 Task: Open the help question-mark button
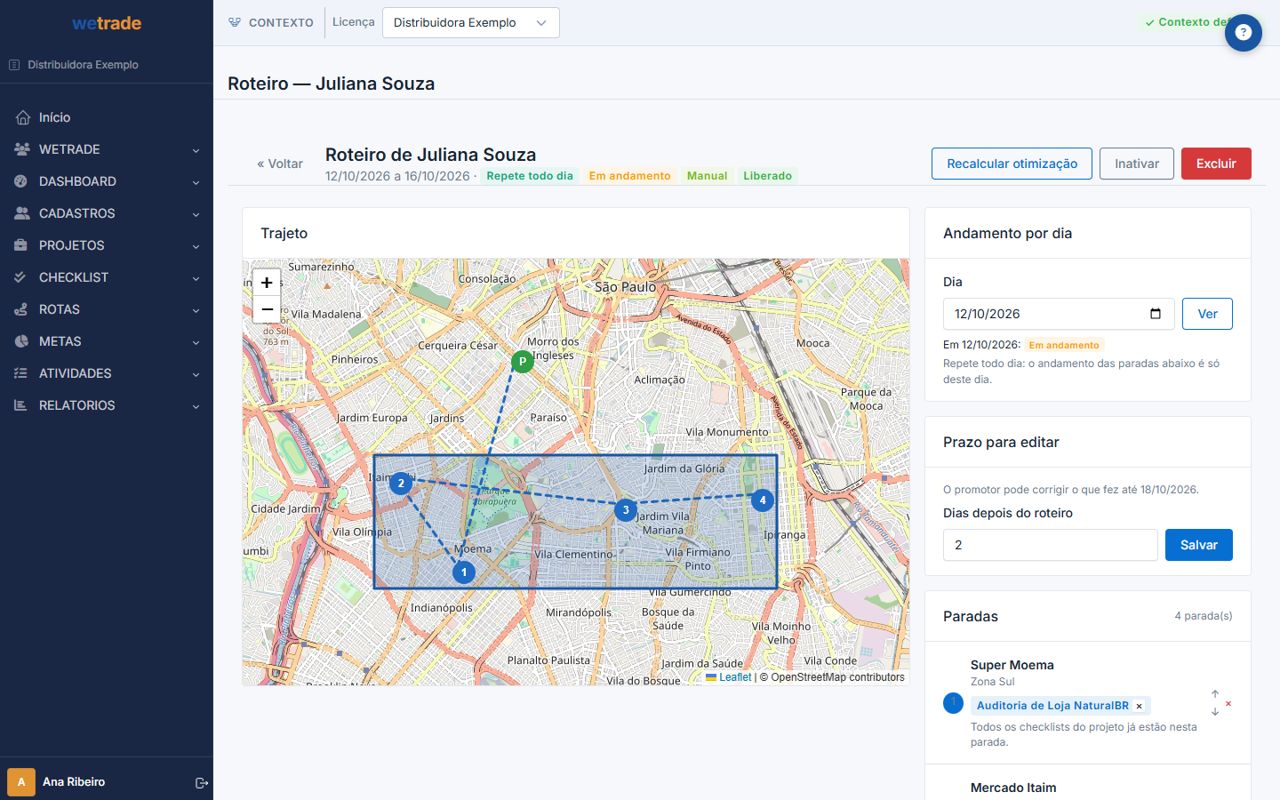[x=1243, y=32]
